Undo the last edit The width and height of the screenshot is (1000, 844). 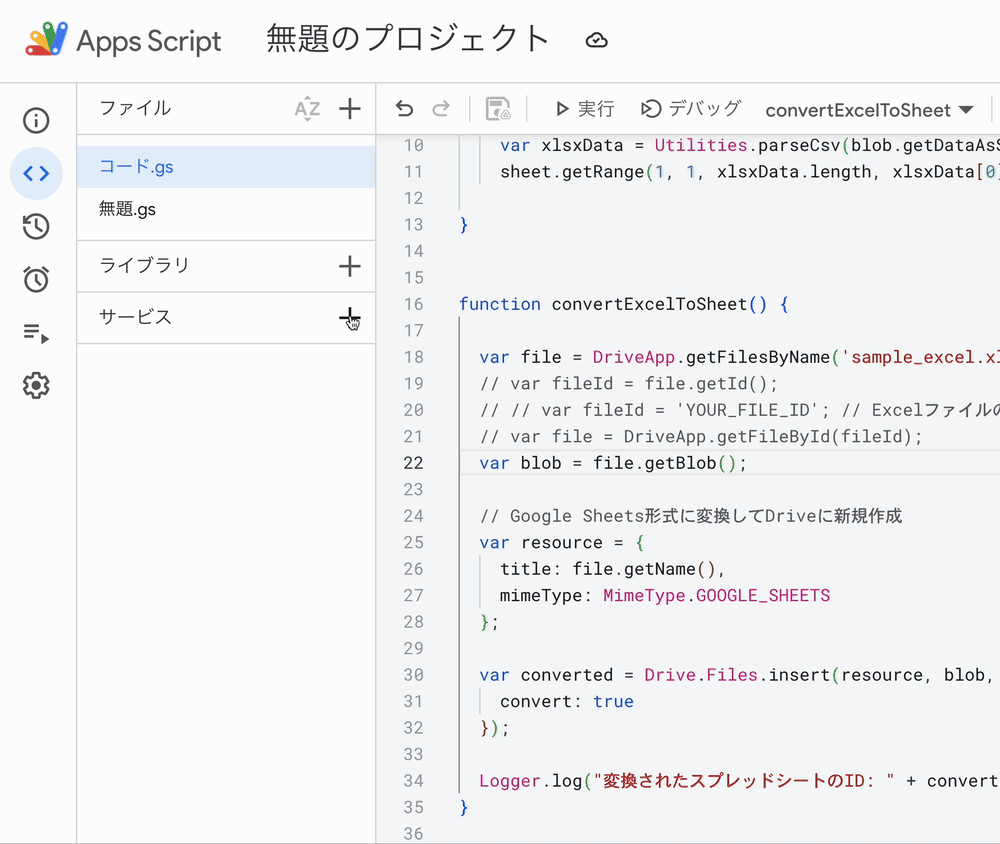click(404, 109)
